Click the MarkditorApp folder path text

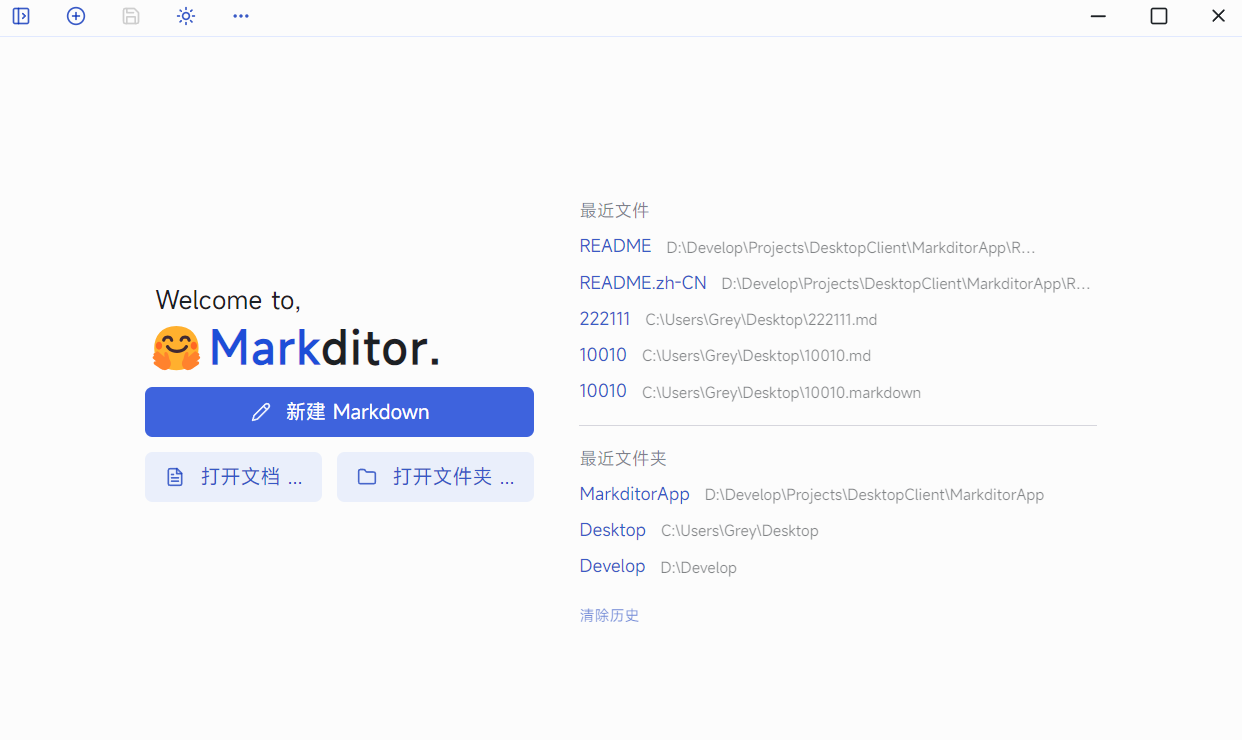tap(874, 495)
